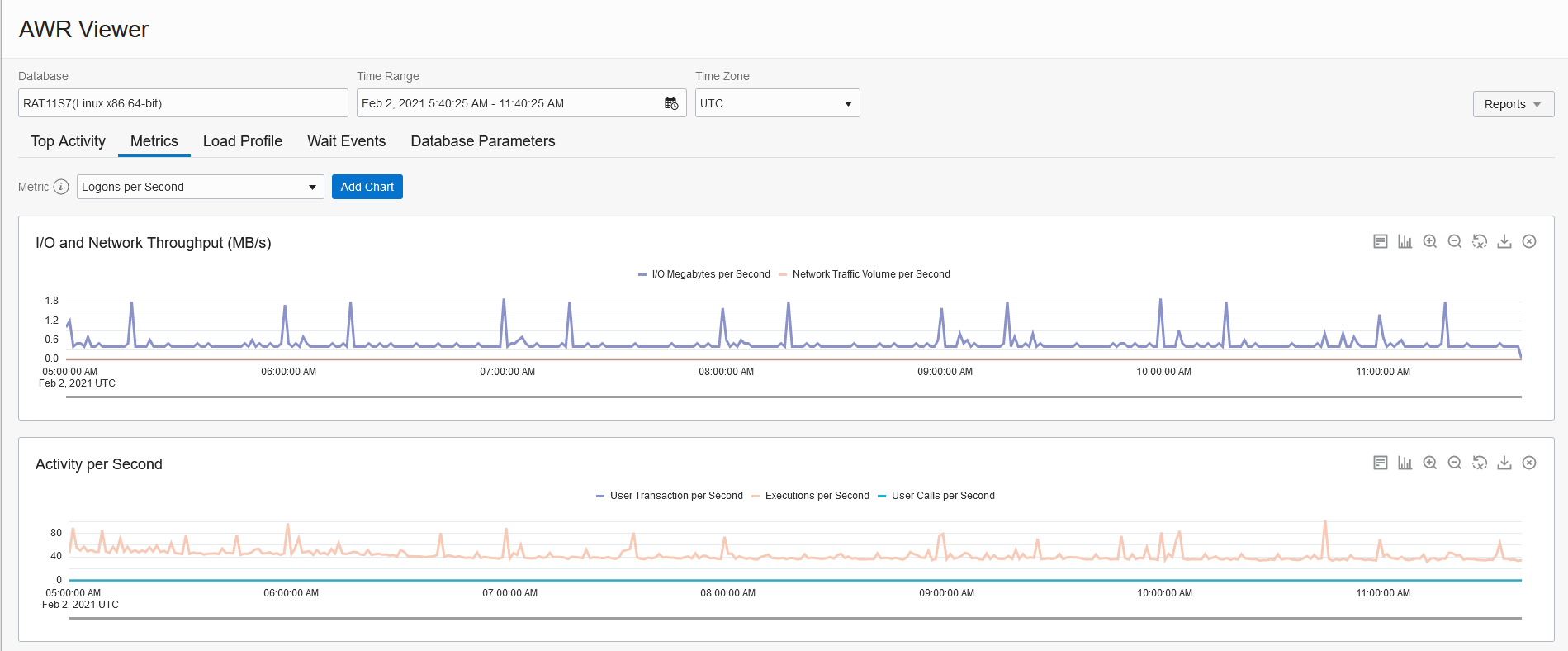Zoom out on Activity per Second chart

click(1455, 463)
